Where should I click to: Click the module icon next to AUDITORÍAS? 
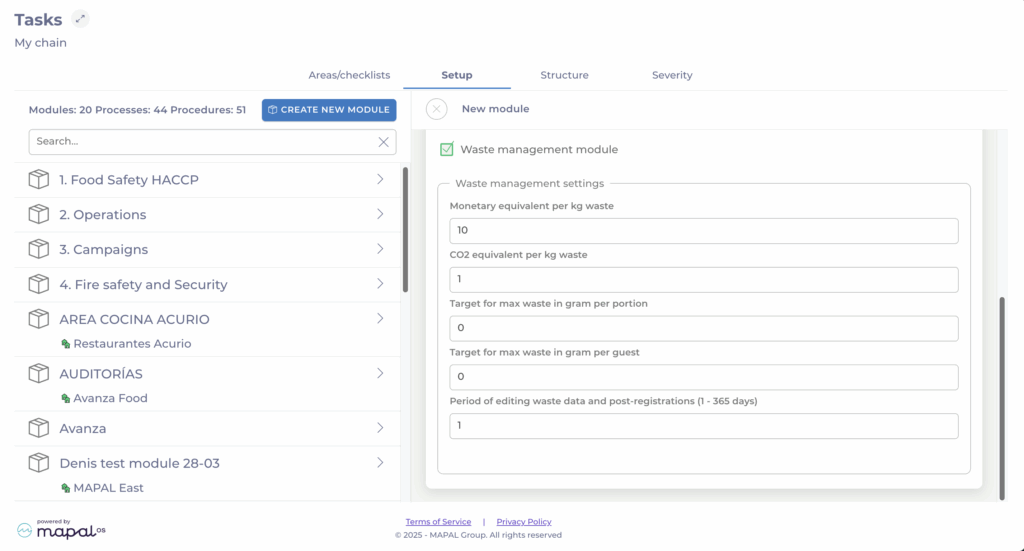(39, 374)
